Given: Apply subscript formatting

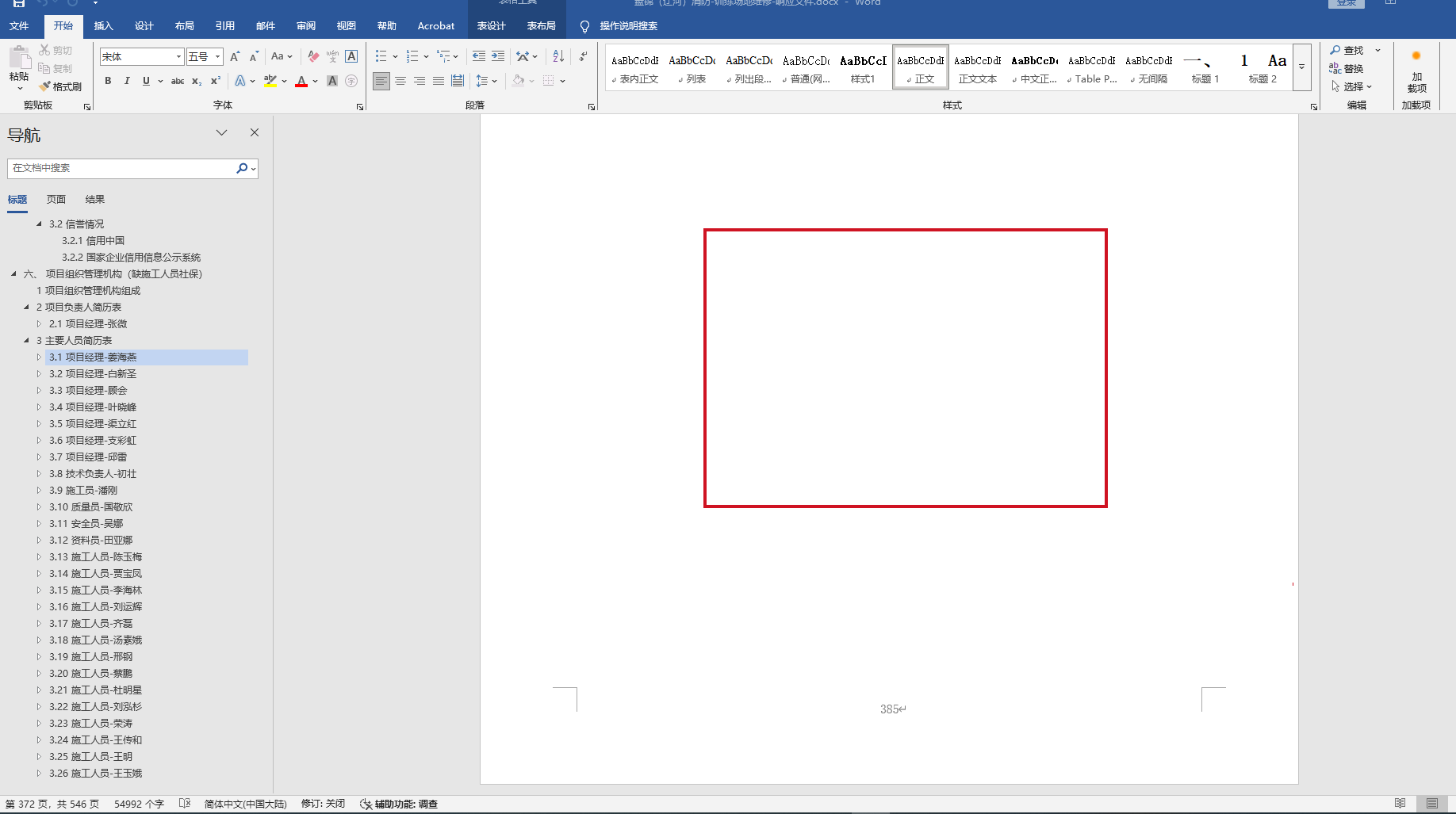Looking at the screenshot, I should pos(197,81).
